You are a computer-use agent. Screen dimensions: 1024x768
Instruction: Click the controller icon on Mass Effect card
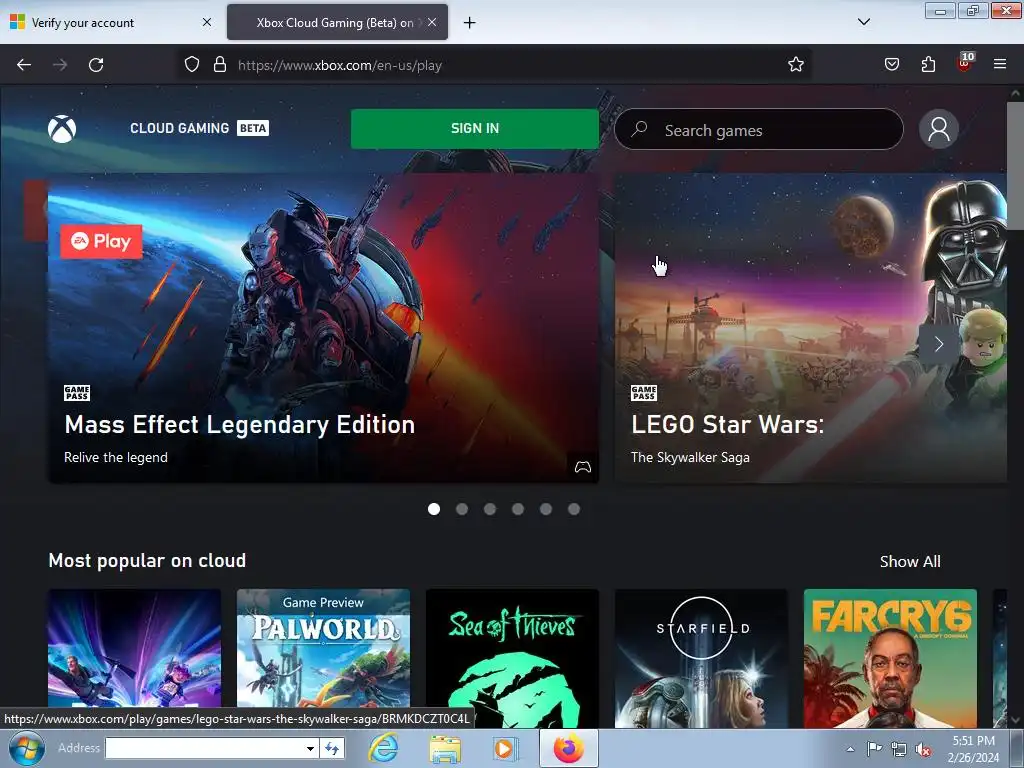click(583, 467)
